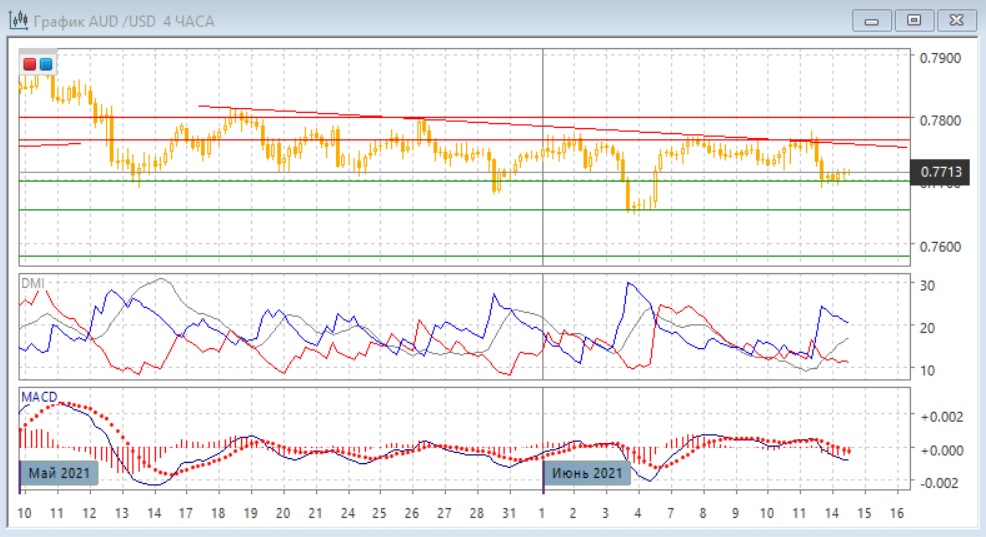The image size is (986, 537).
Task: Click the 0.7800 price axis label
Action: pos(940,121)
